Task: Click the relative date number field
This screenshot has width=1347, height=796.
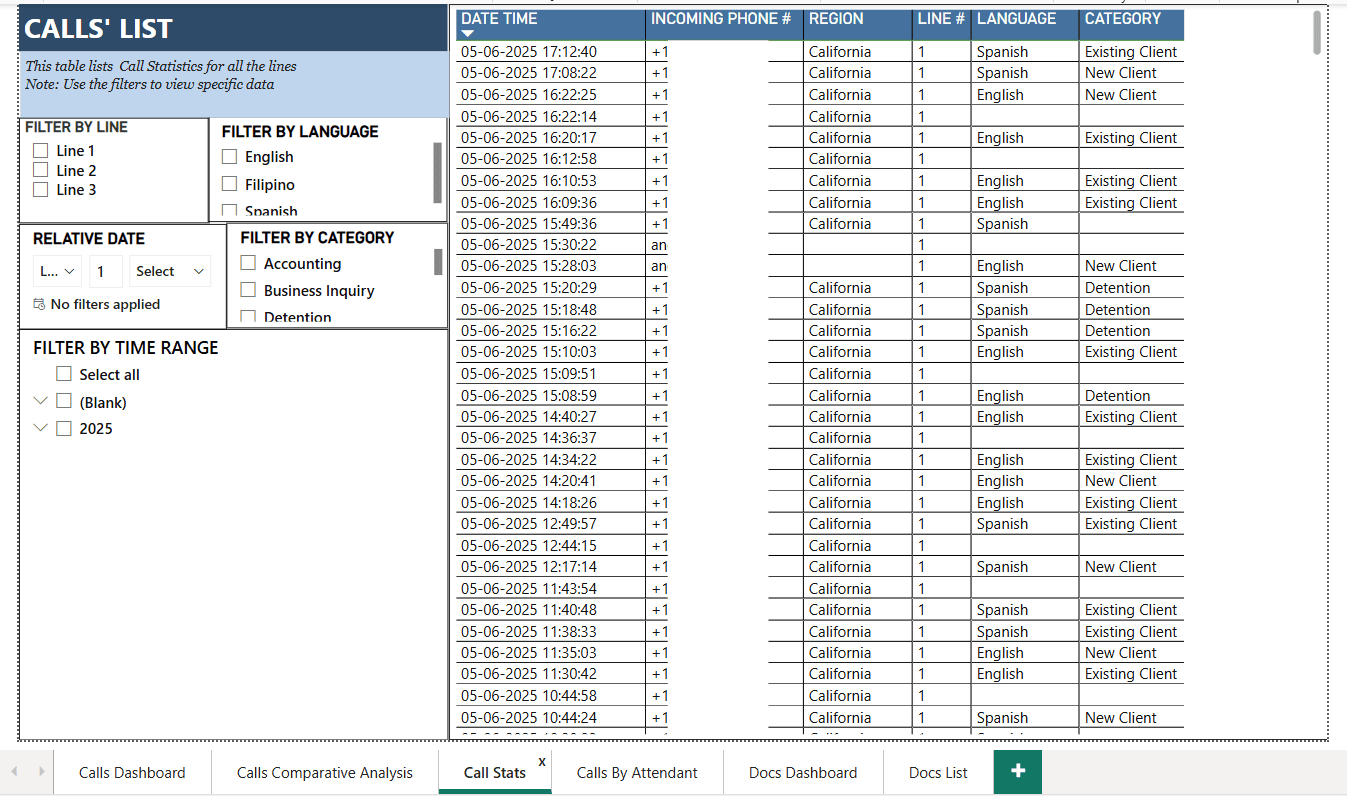Action: point(106,271)
